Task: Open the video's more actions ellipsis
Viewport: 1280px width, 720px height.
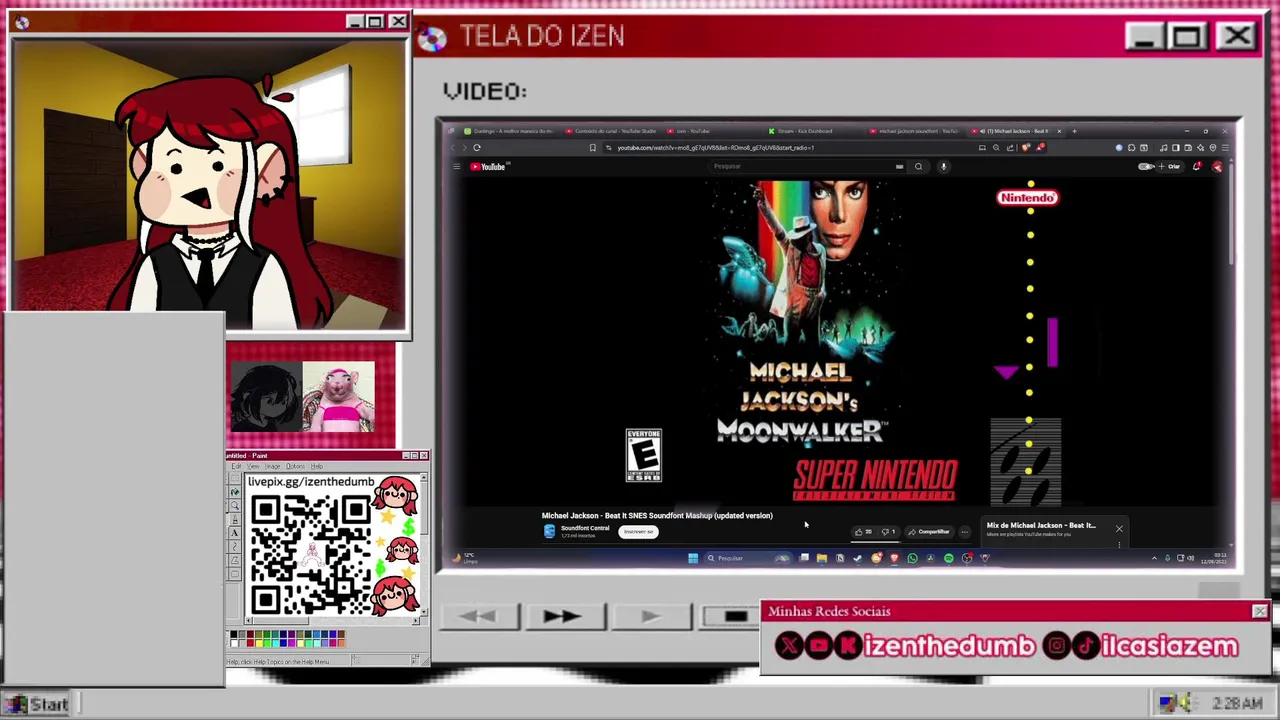Action: pos(965,532)
